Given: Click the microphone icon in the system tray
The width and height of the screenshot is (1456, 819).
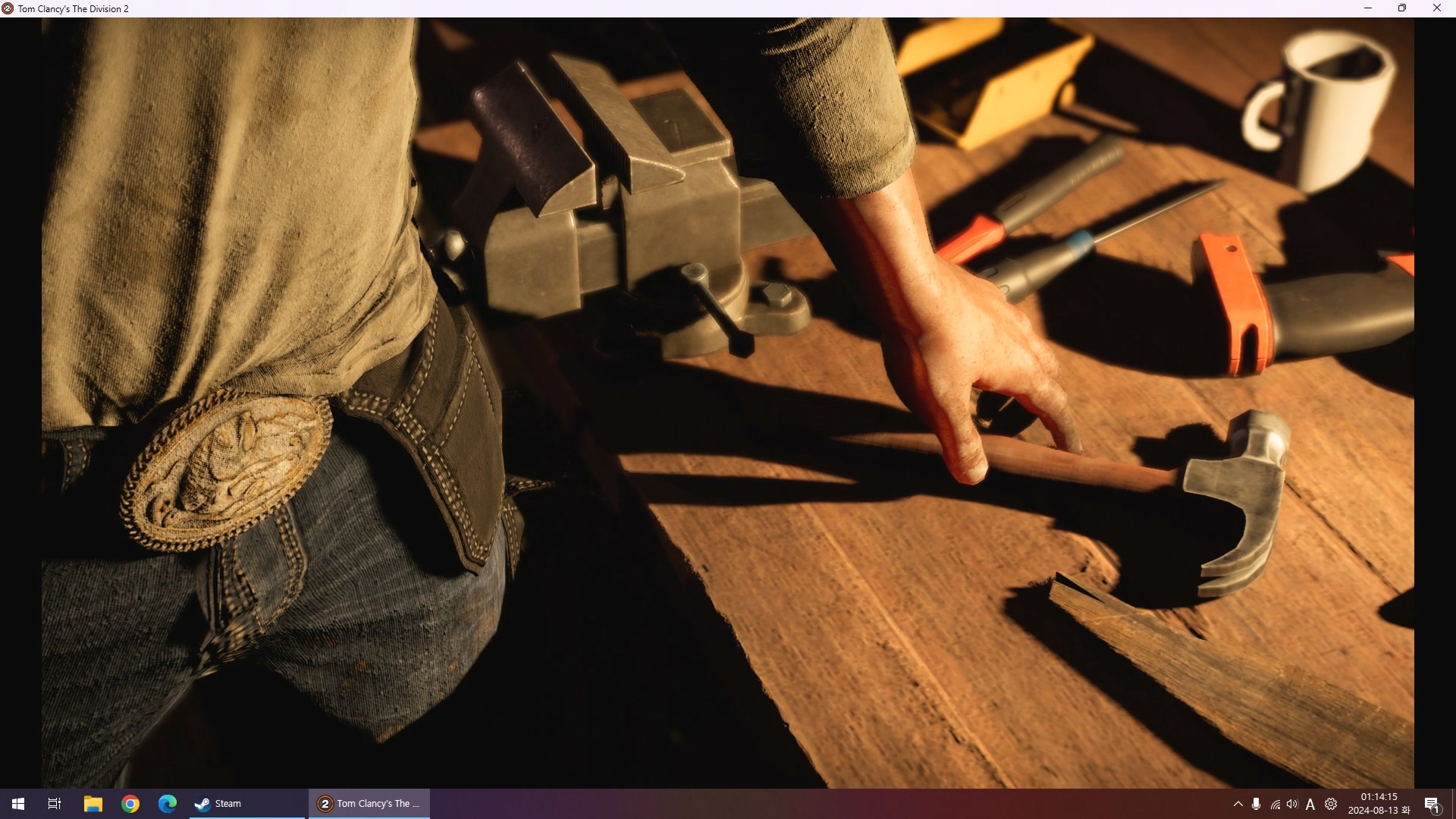Looking at the screenshot, I should pyautogui.click(x=1257, y=804).
